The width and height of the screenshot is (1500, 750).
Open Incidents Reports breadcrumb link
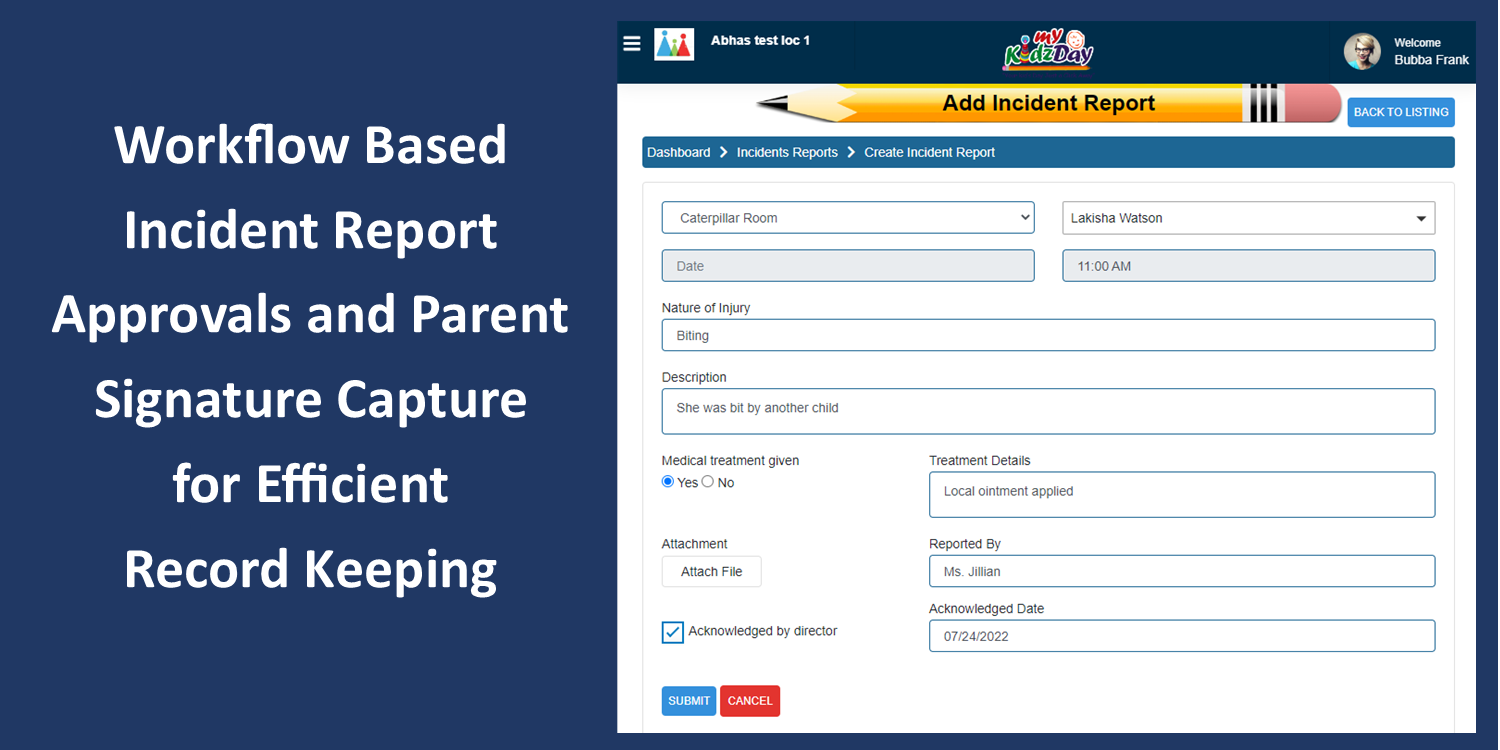coord(787,152)
